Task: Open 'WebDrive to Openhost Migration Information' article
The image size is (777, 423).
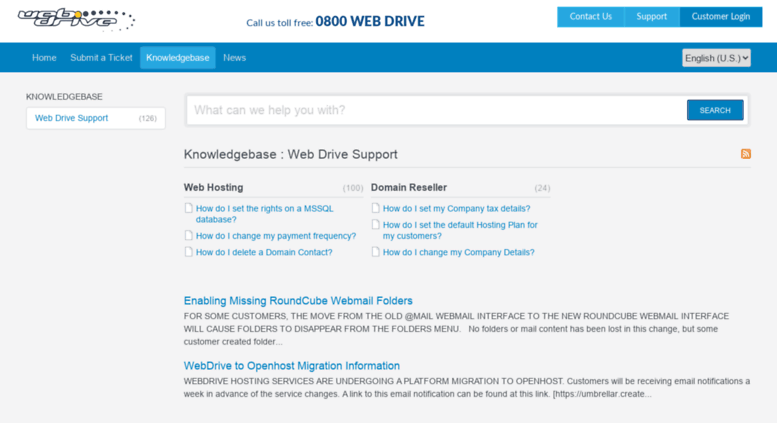Action: [x=291, y=366]
